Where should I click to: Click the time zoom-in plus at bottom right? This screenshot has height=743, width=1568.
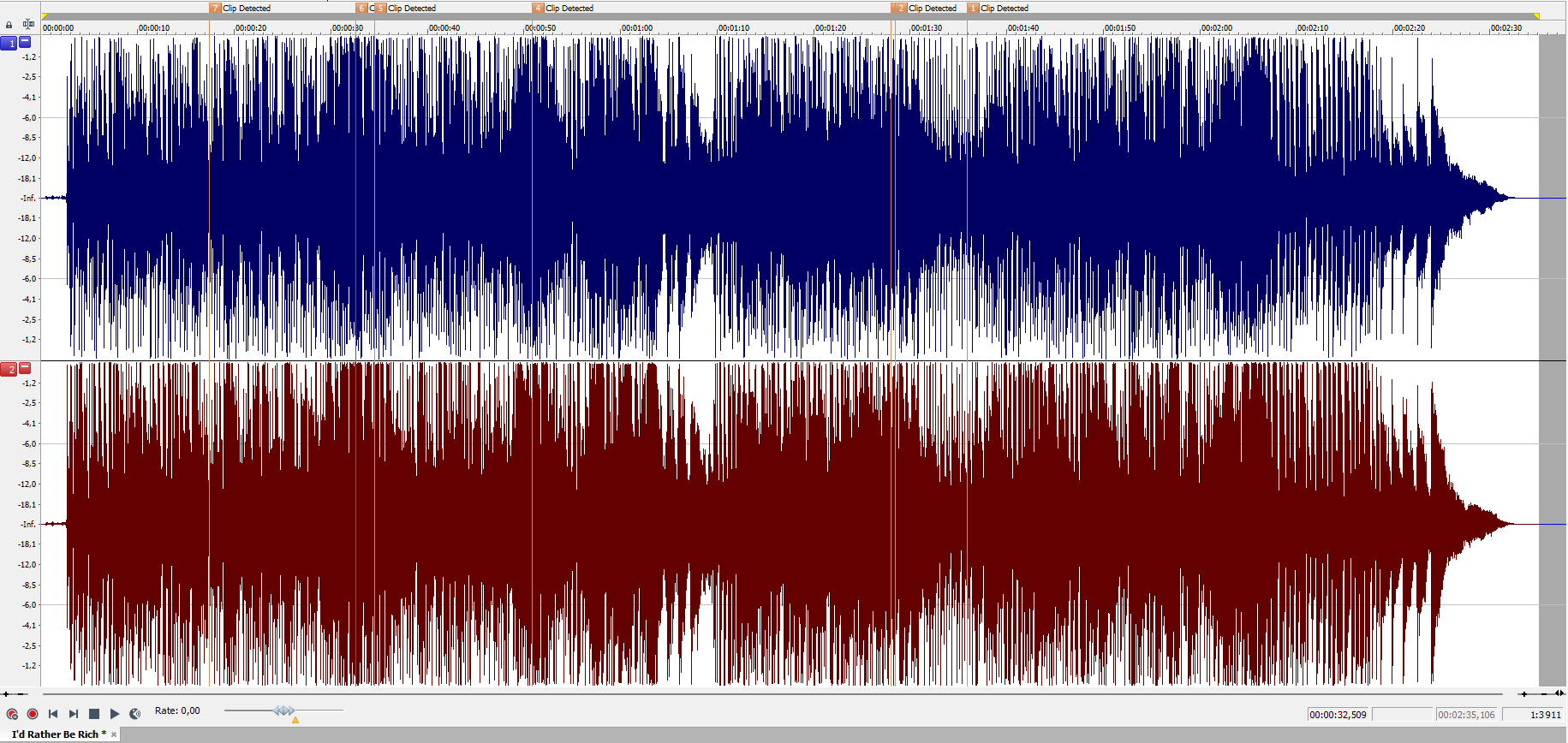pyautogui.click(x=1523, y=694)
